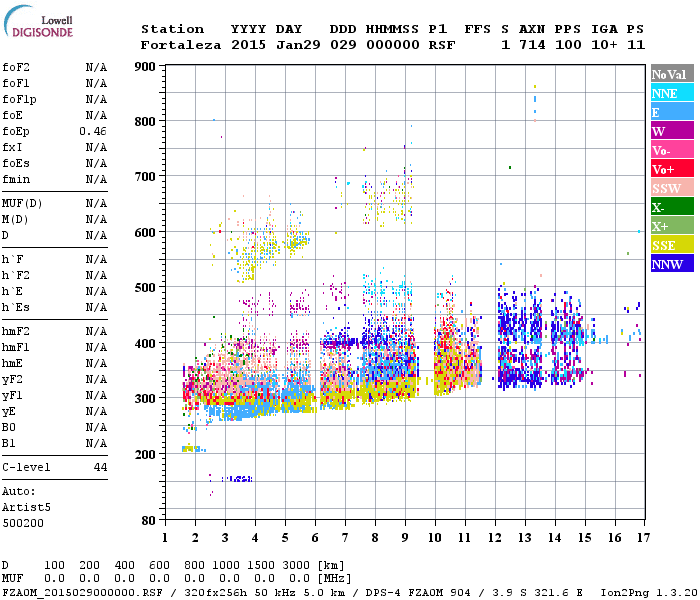Screen dimensions: 700x600
Task: Click the PS value 11
Action: [636, 45]
